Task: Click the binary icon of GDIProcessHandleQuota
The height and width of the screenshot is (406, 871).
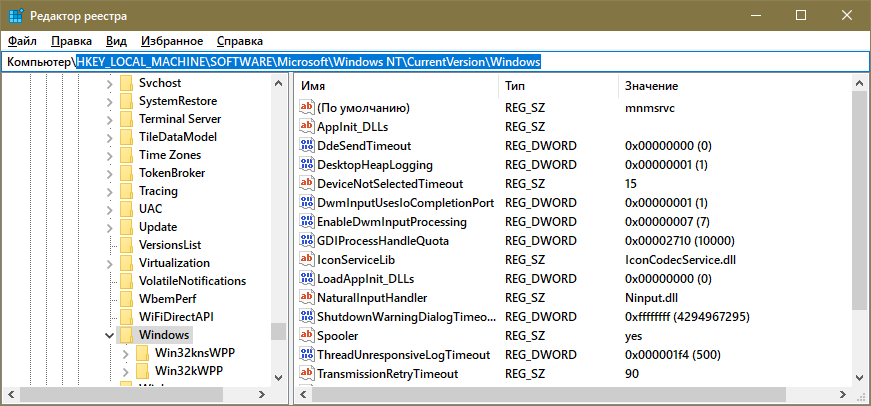Action: [x=307, y=241]
